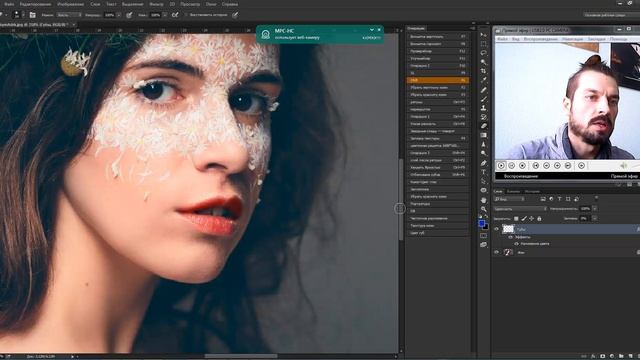Select the Rectangular Marquee tool

tap(484, 44)
